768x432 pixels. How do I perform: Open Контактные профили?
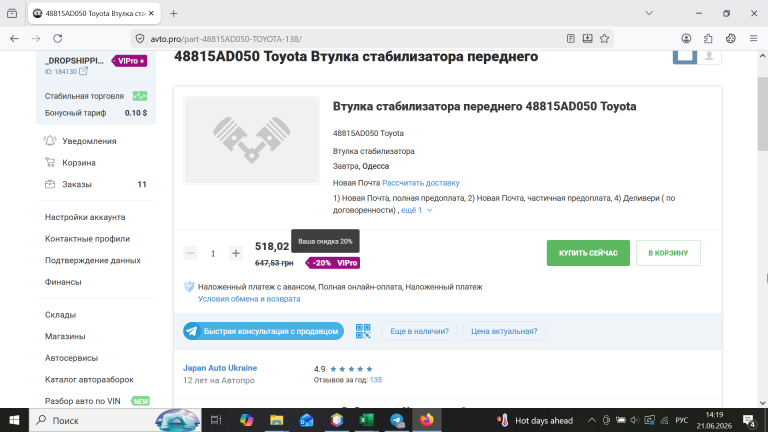87,239
